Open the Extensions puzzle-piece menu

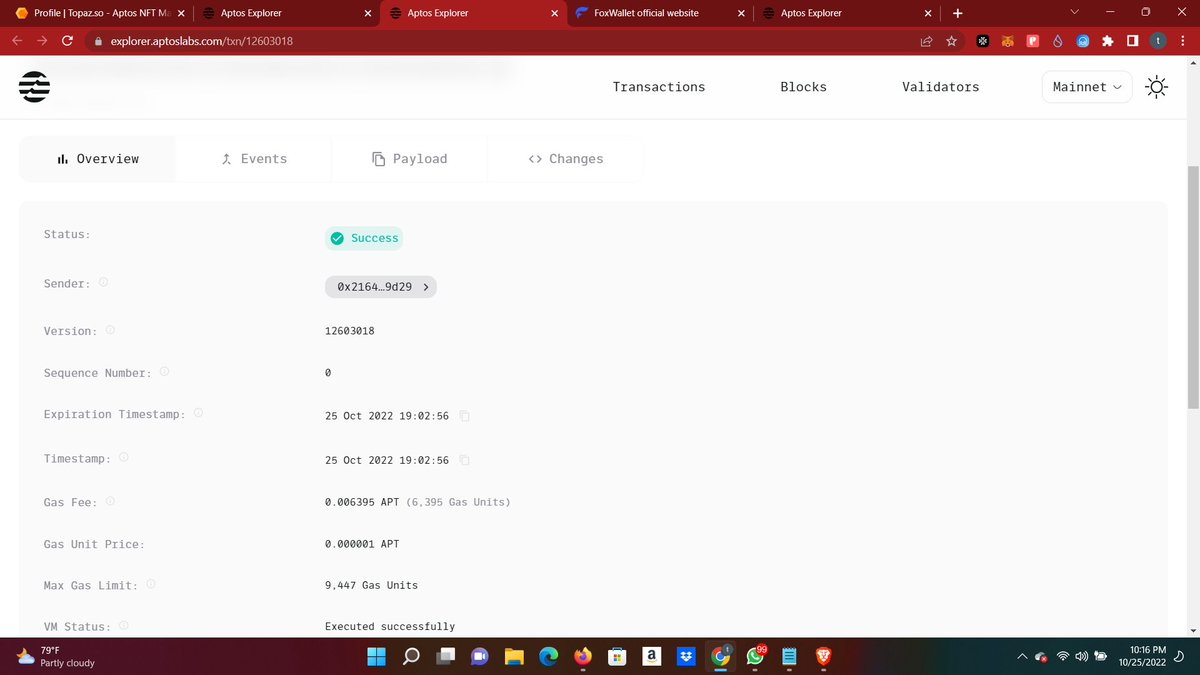(x=1107, y=41)
